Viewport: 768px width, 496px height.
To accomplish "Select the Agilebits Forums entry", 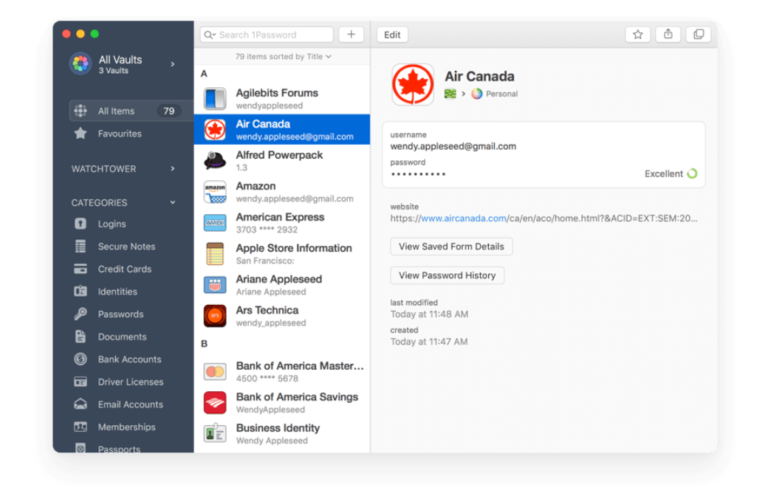I will click(282, 98).
